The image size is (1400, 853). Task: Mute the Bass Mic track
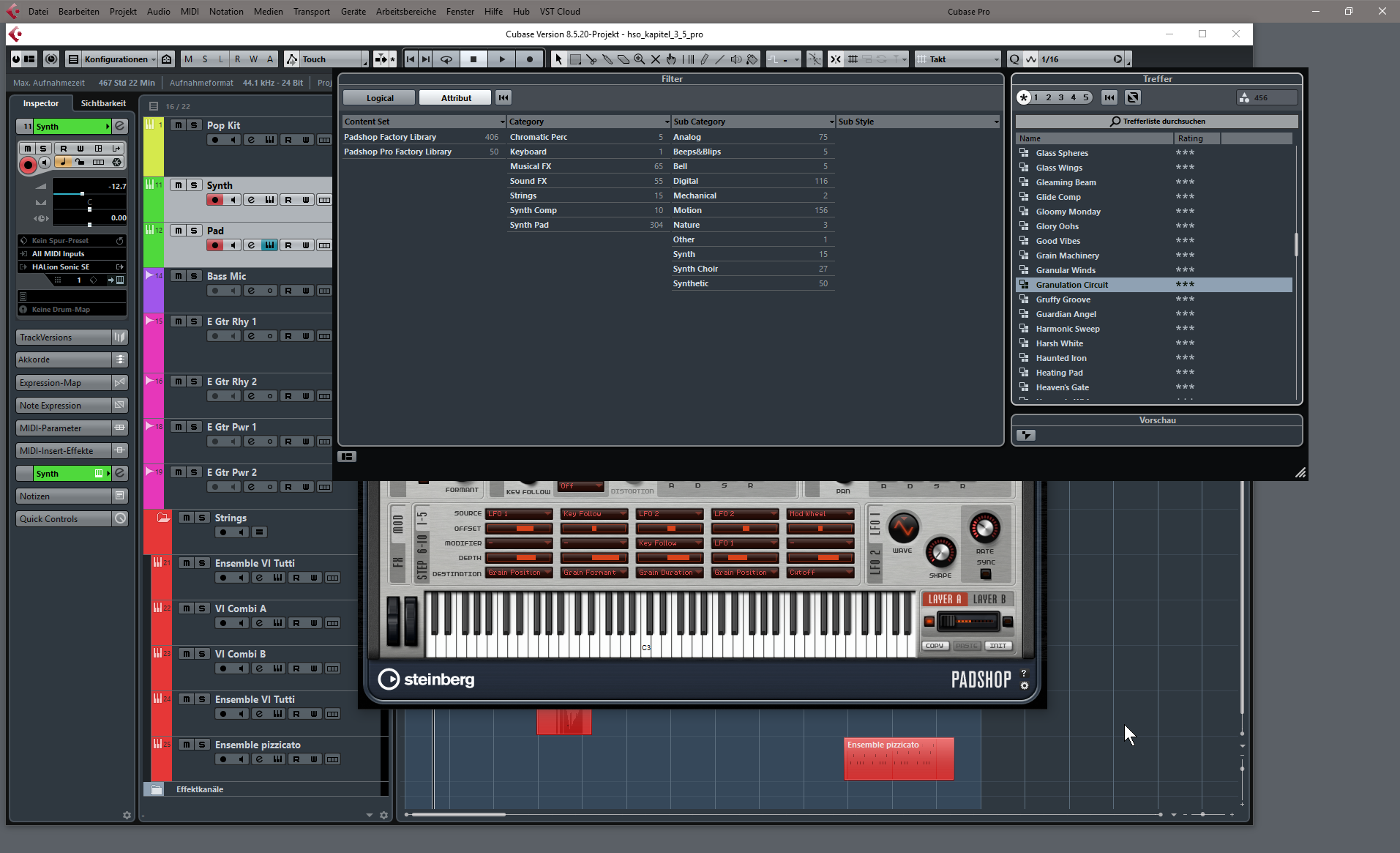tap(179, 276)
